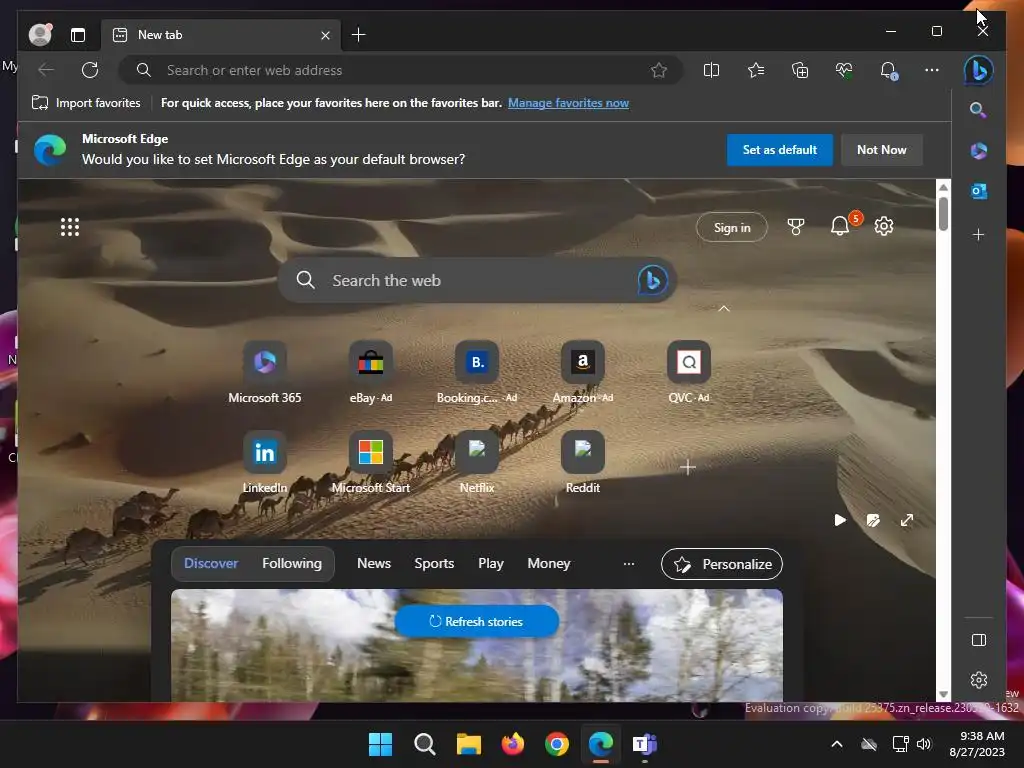Add an app to the sidebar

pos(978,234)
